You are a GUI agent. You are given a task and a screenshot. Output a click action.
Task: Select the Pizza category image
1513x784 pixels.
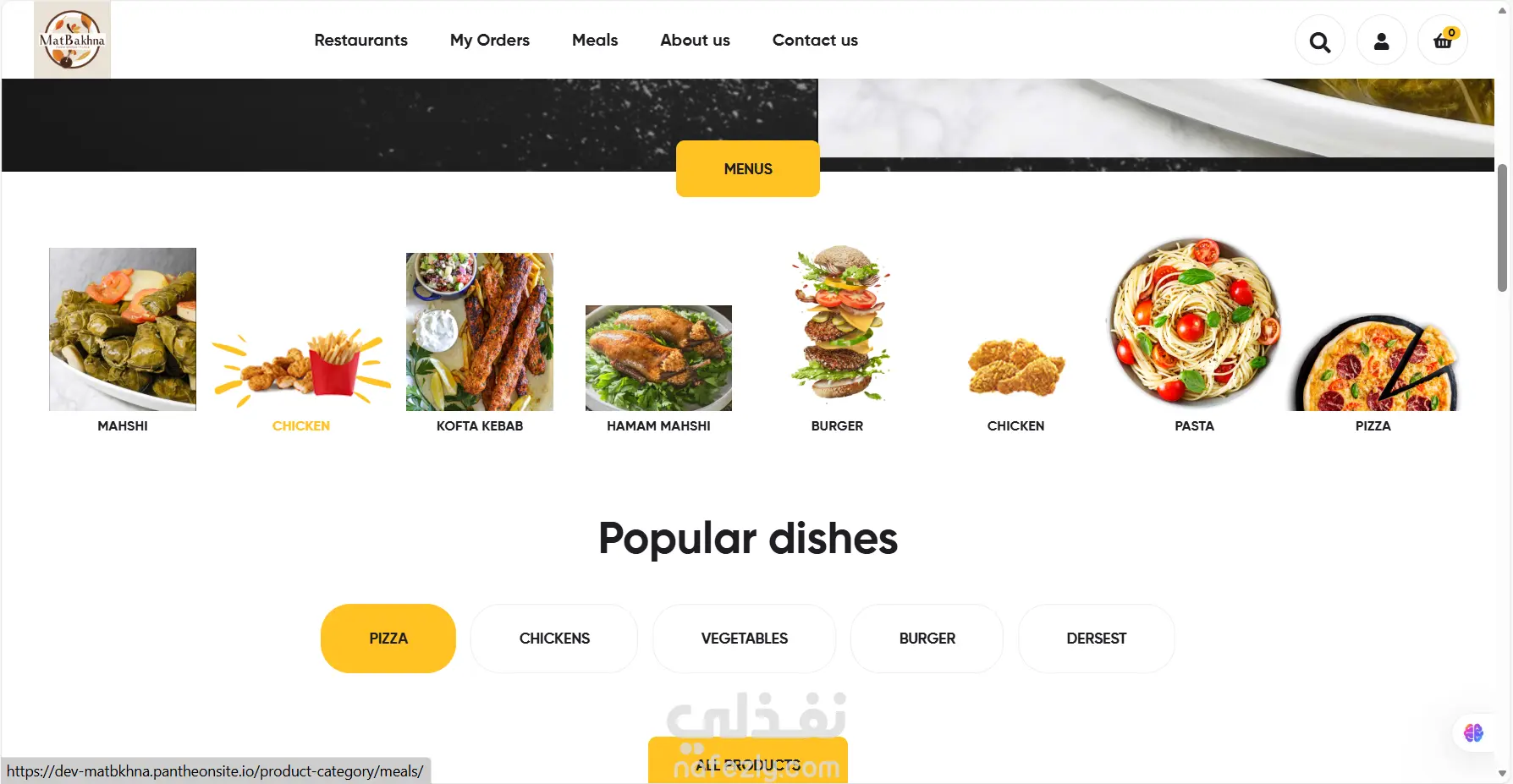tap(1373, 364)
